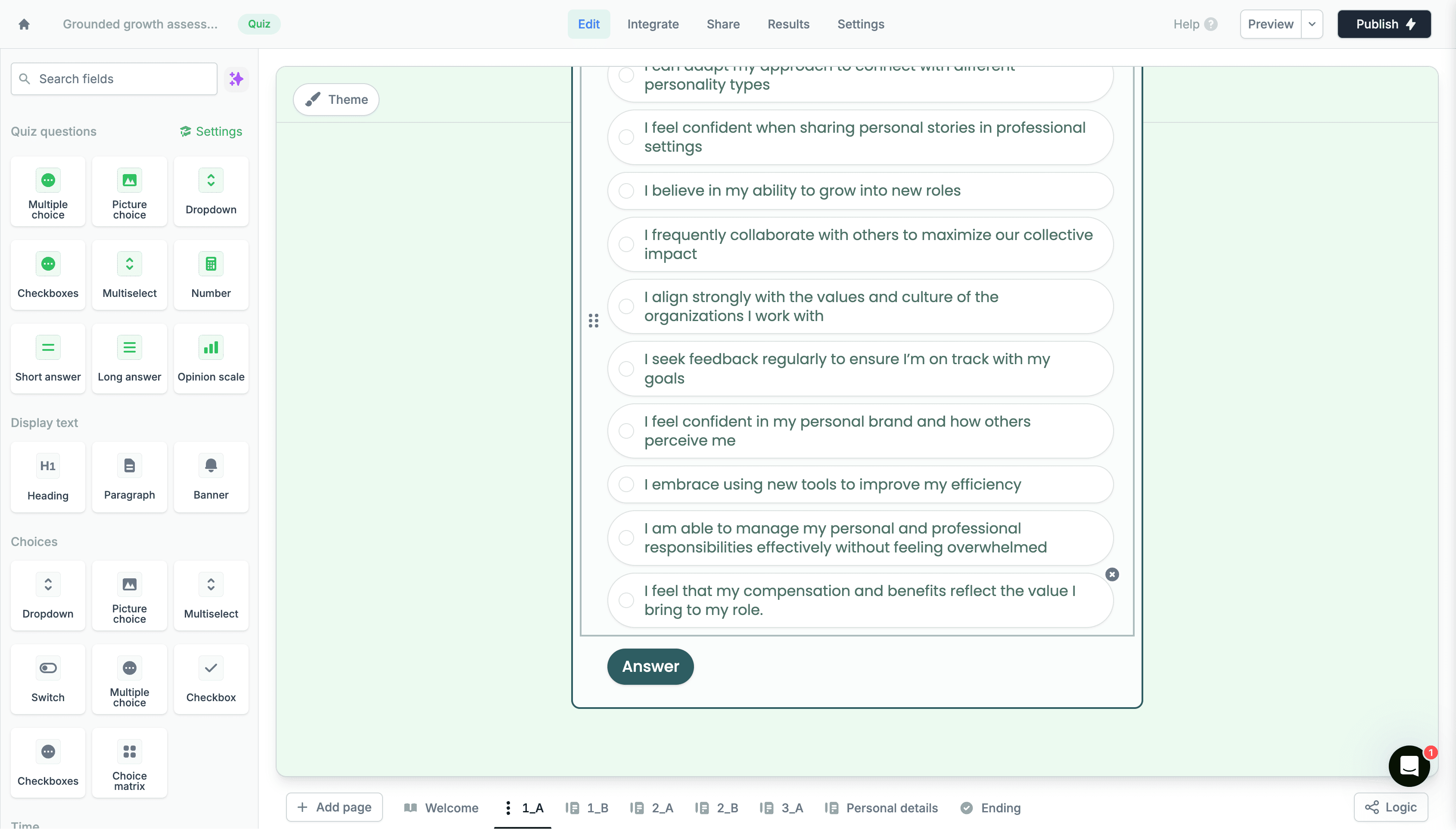
Task: Click the Publish button
Action: click(1384, 24)
